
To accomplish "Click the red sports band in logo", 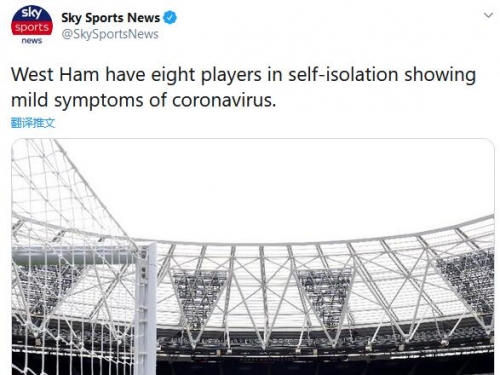I will [x=32, y=28].
